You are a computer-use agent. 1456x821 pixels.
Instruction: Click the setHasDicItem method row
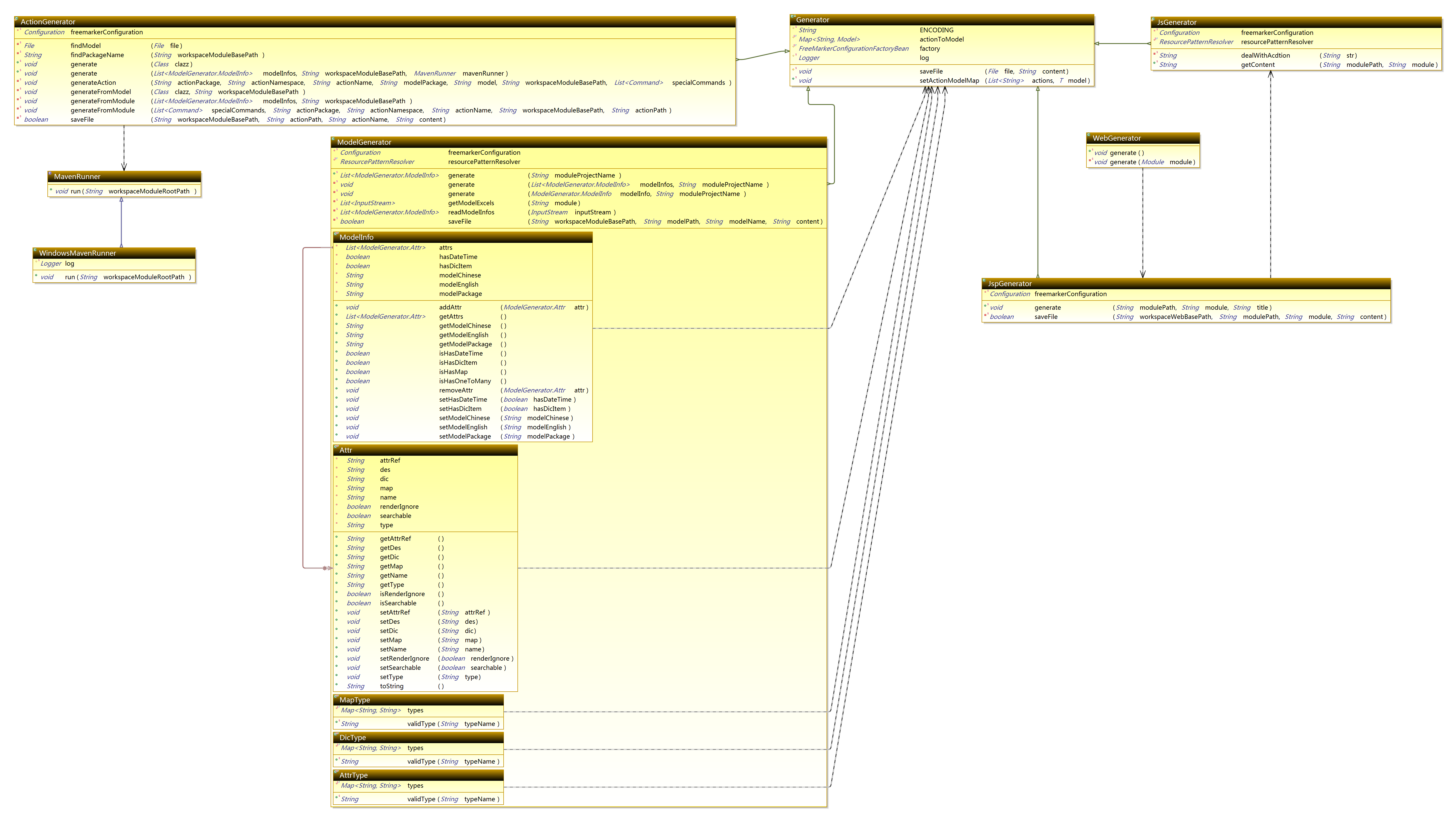click(462, 409)
